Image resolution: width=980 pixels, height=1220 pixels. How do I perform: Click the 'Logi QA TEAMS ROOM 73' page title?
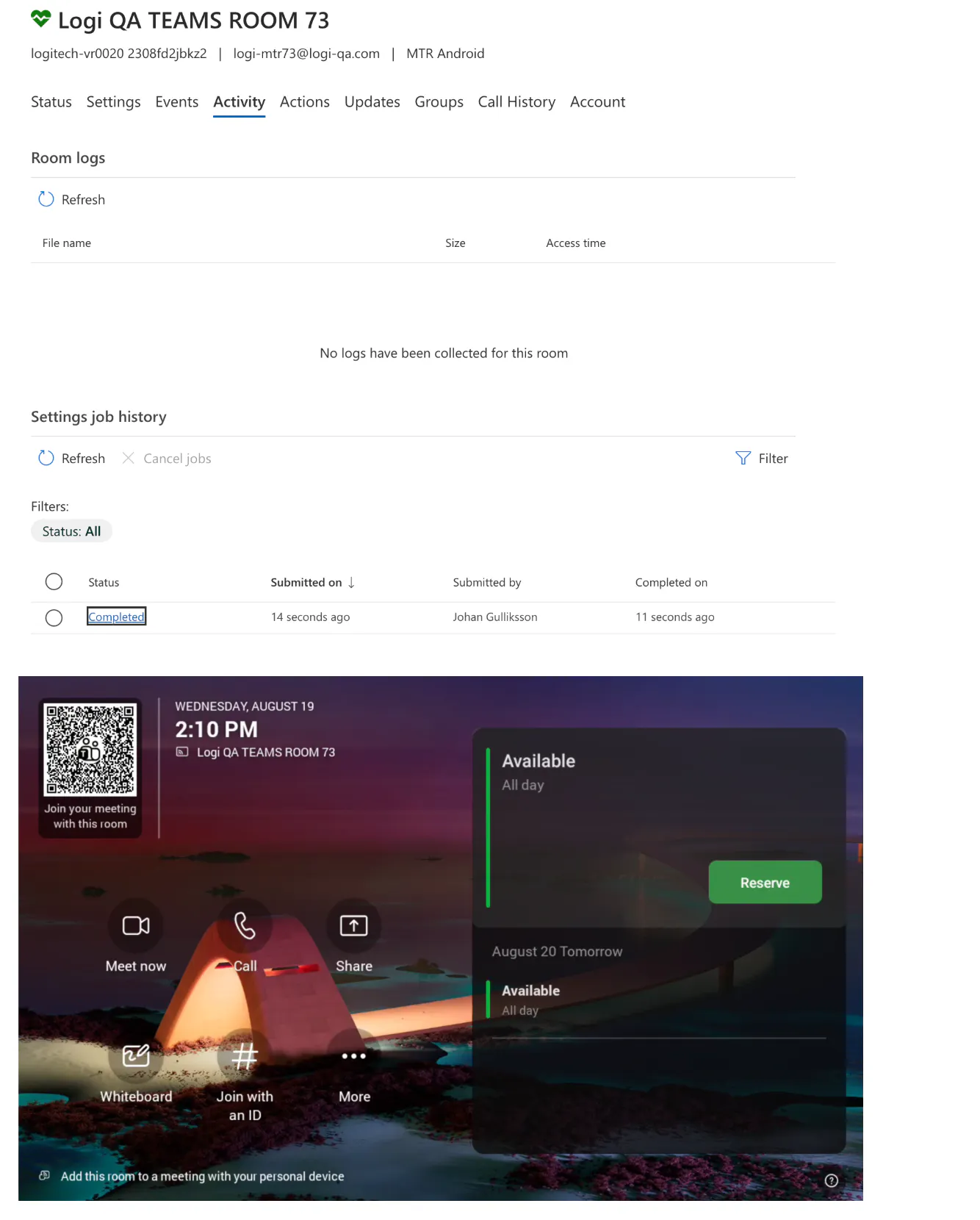(x=194, y=21)
